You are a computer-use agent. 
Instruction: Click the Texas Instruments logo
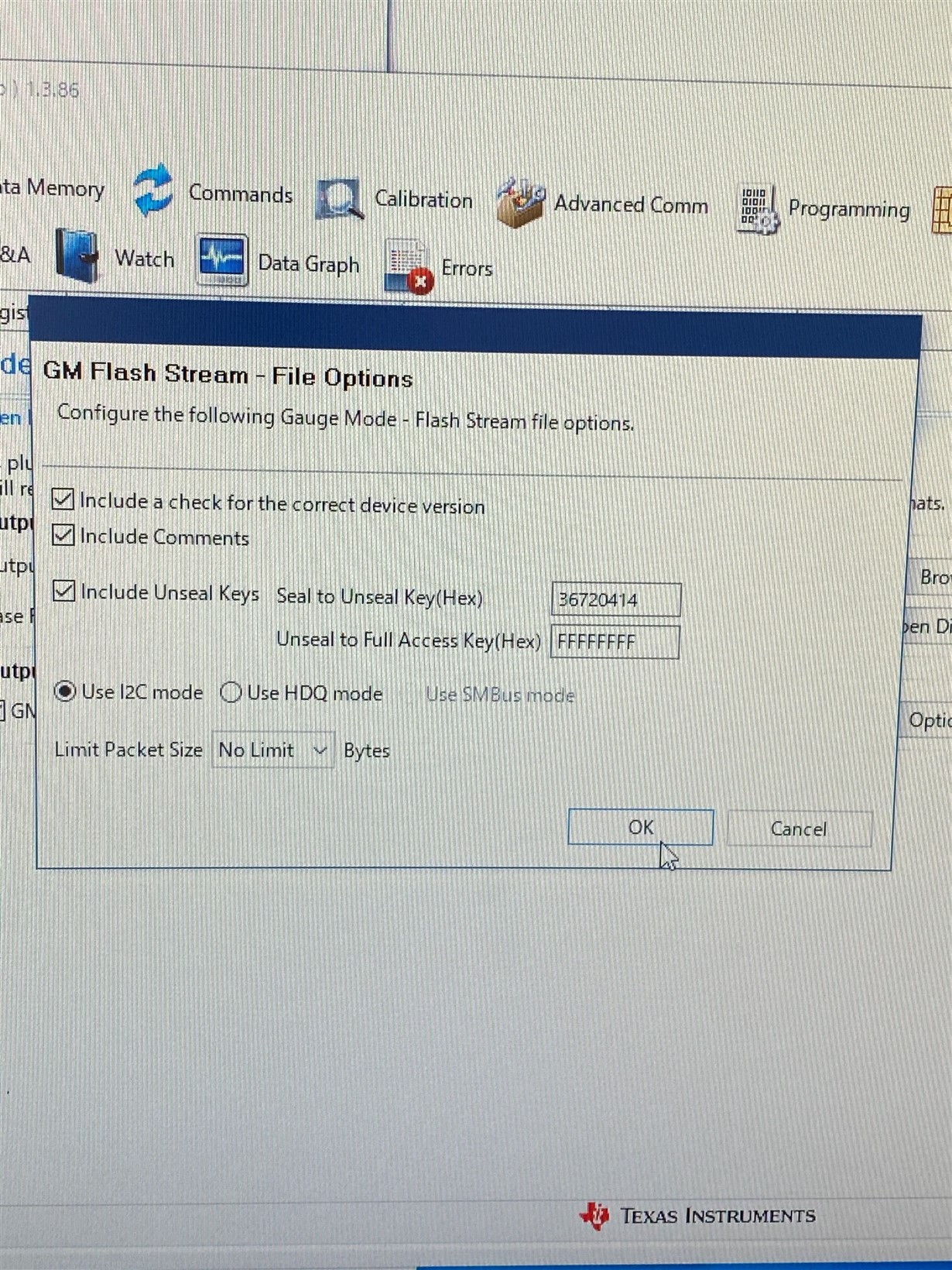[x=697, y=1215]
